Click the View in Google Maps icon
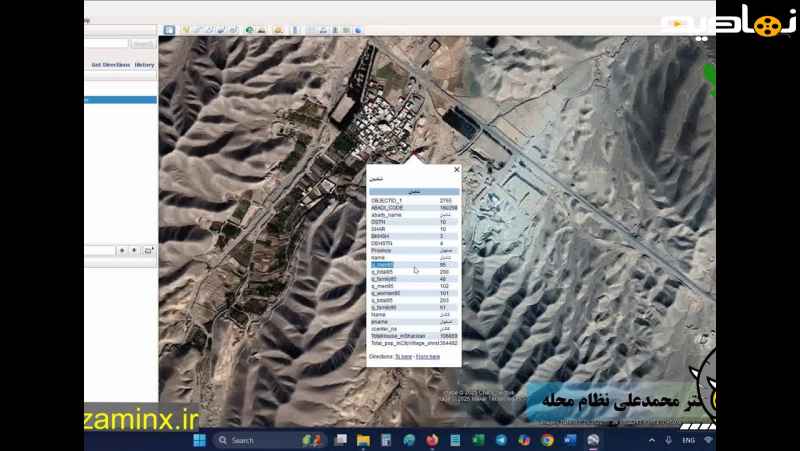 pos(347,30)
